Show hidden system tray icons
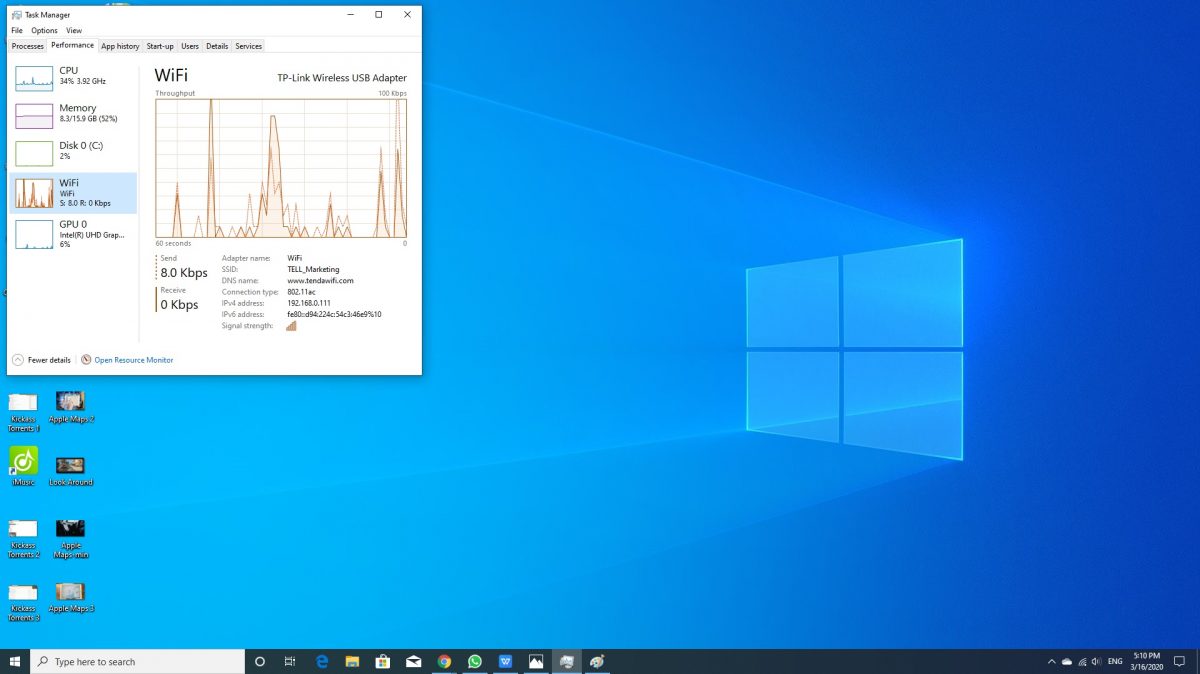Viewport: 1200px width, 674px height. click(x=1051, y=661)
